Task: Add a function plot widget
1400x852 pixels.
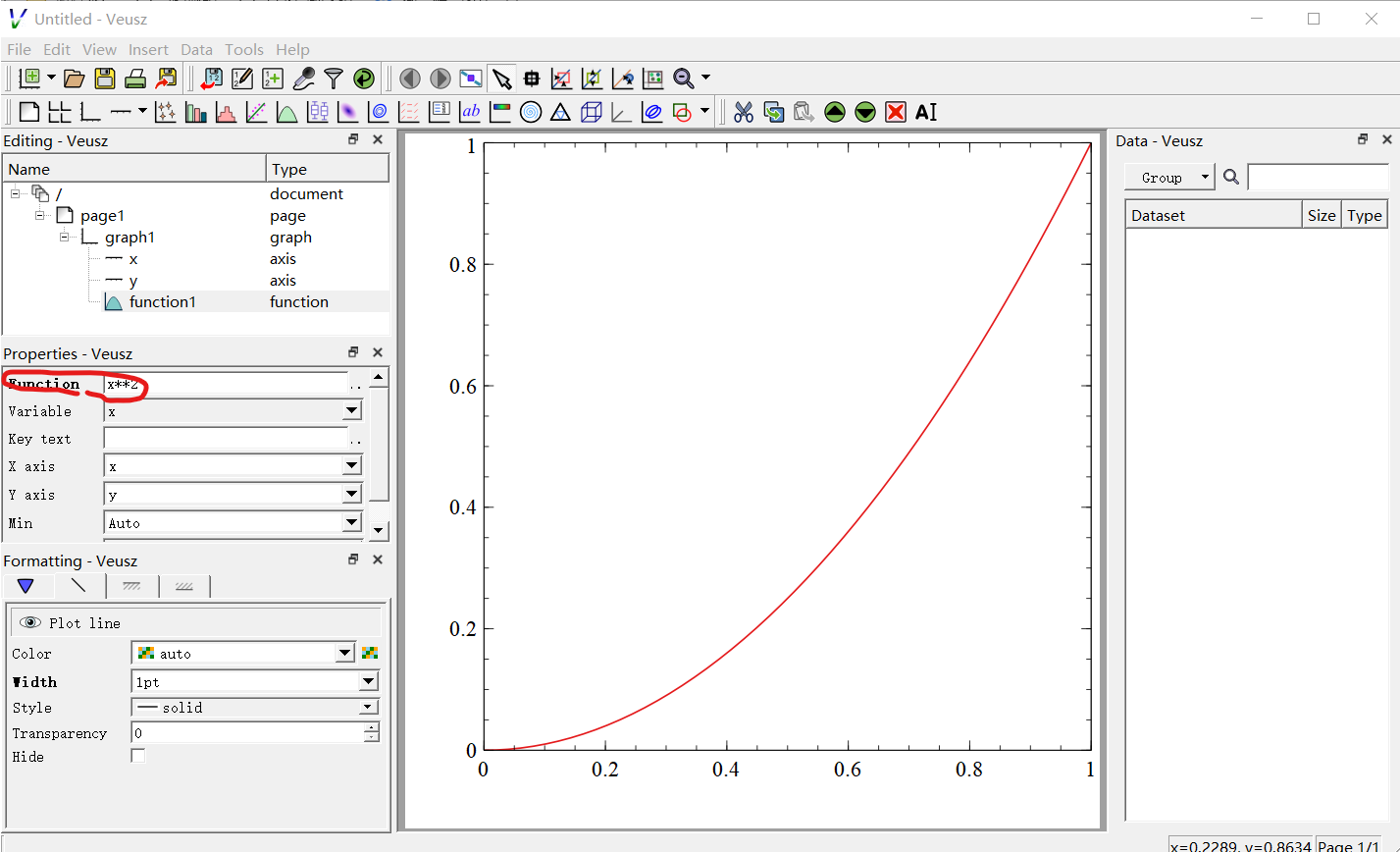Action: pos(286,112)
